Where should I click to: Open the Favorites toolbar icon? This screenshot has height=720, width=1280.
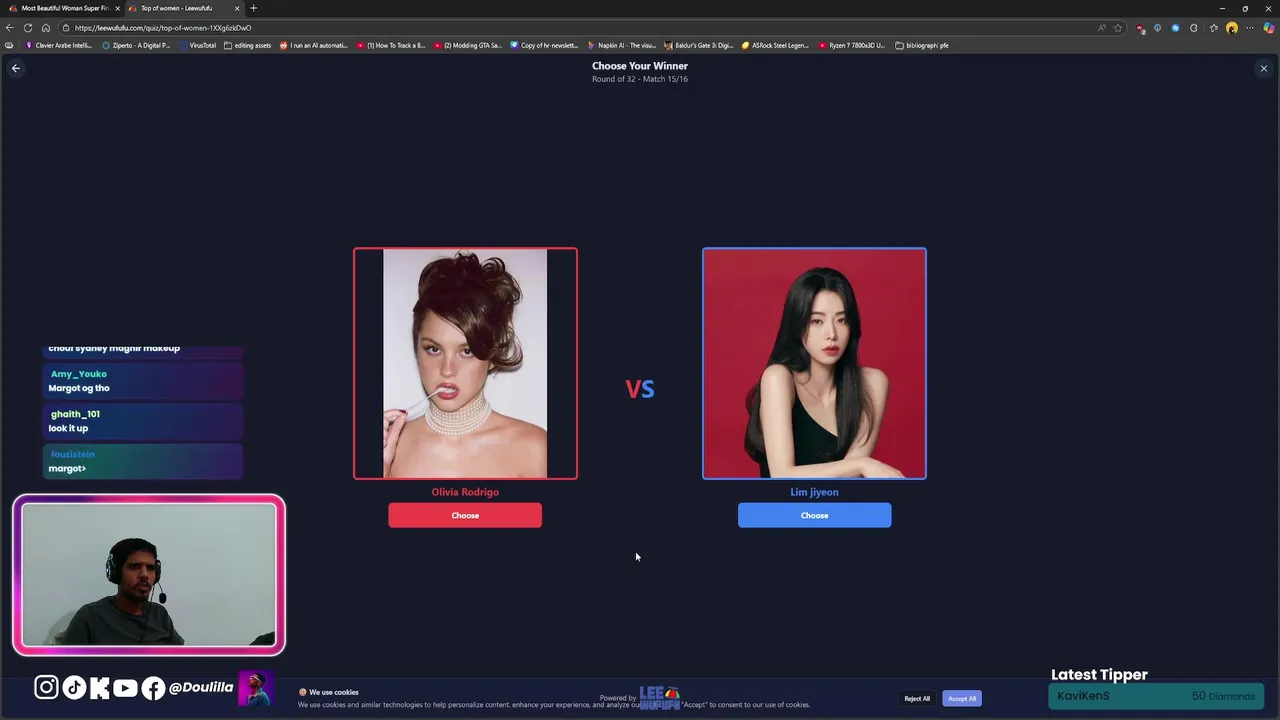(x=1213, y=28)
